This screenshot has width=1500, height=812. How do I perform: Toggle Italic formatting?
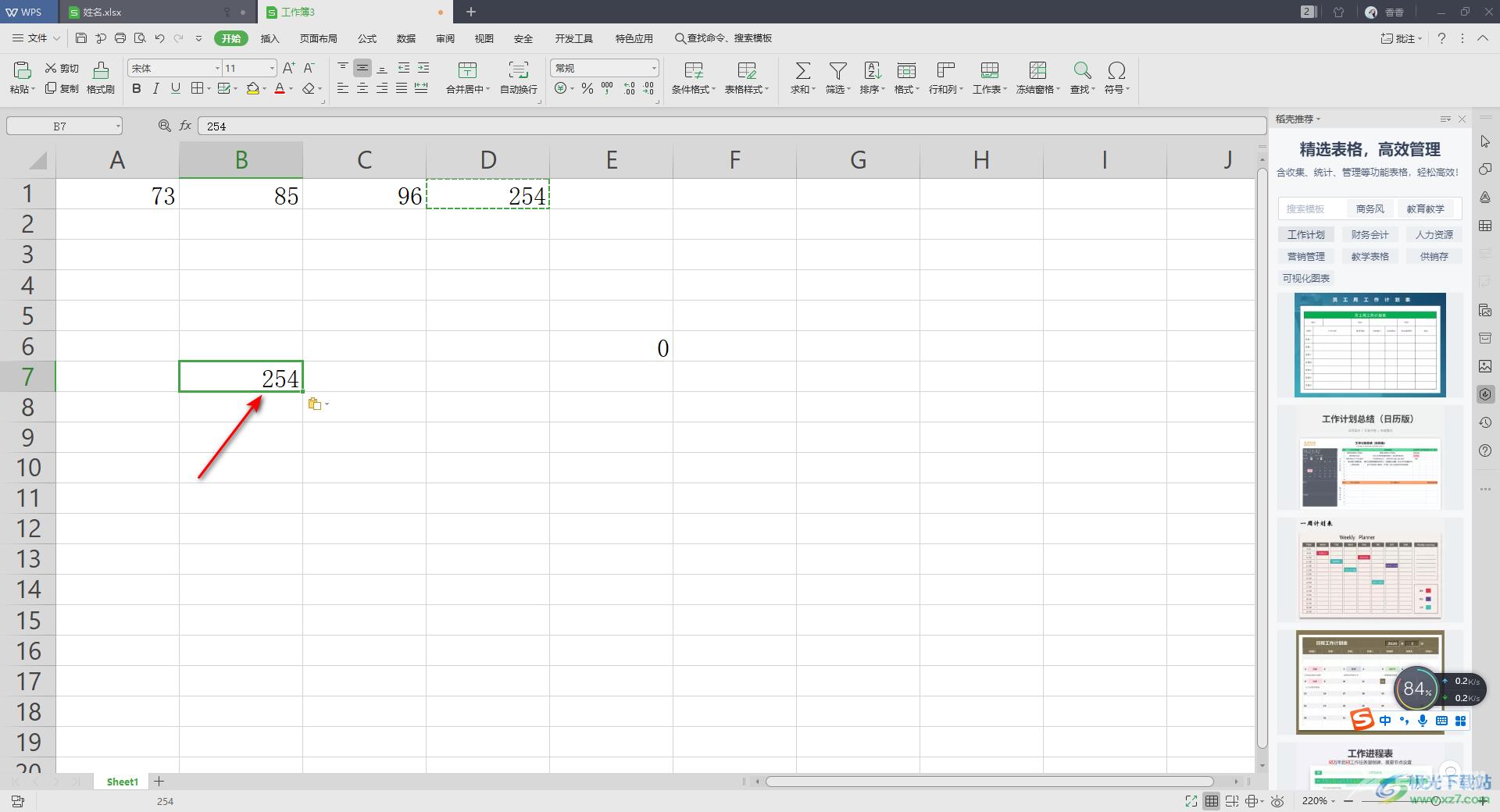156,89
